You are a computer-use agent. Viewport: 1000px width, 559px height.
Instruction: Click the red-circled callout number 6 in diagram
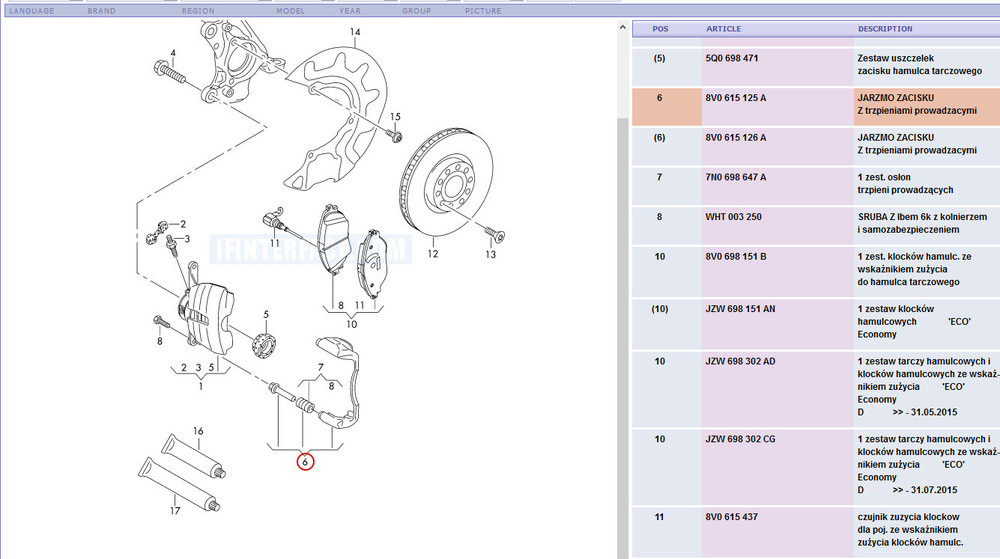(x=306, y=462)
